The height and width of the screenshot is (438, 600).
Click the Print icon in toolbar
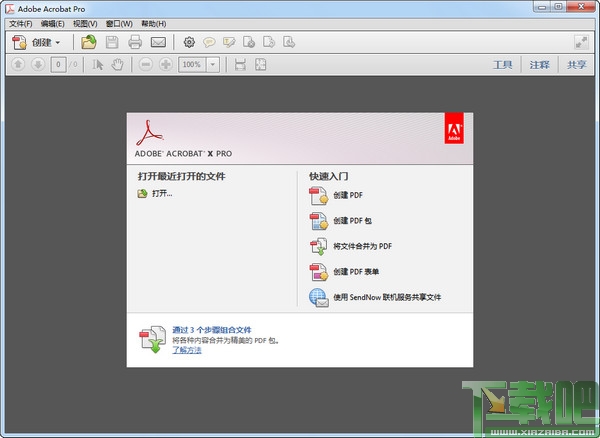135,42
